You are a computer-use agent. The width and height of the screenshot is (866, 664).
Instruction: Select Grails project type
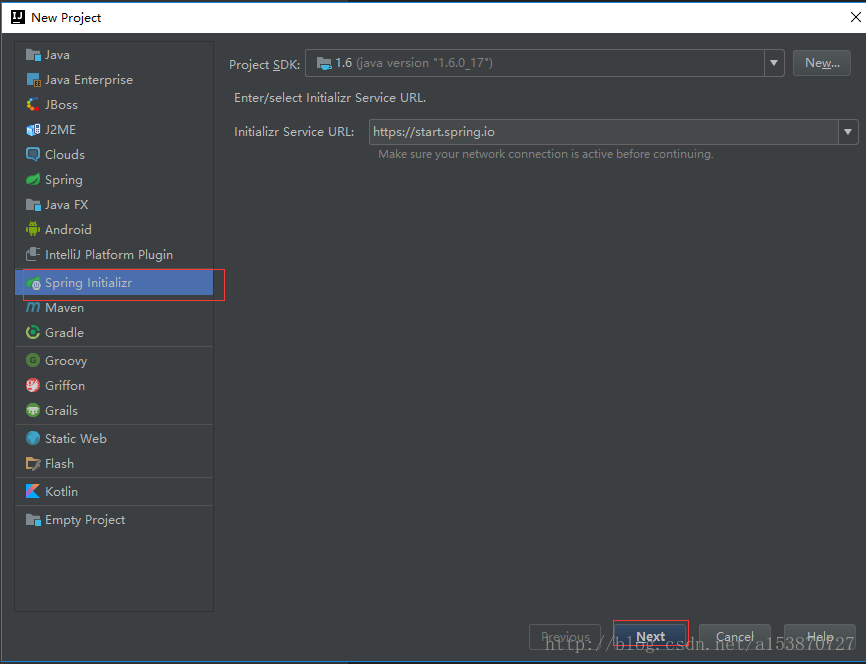coord(114,410)
